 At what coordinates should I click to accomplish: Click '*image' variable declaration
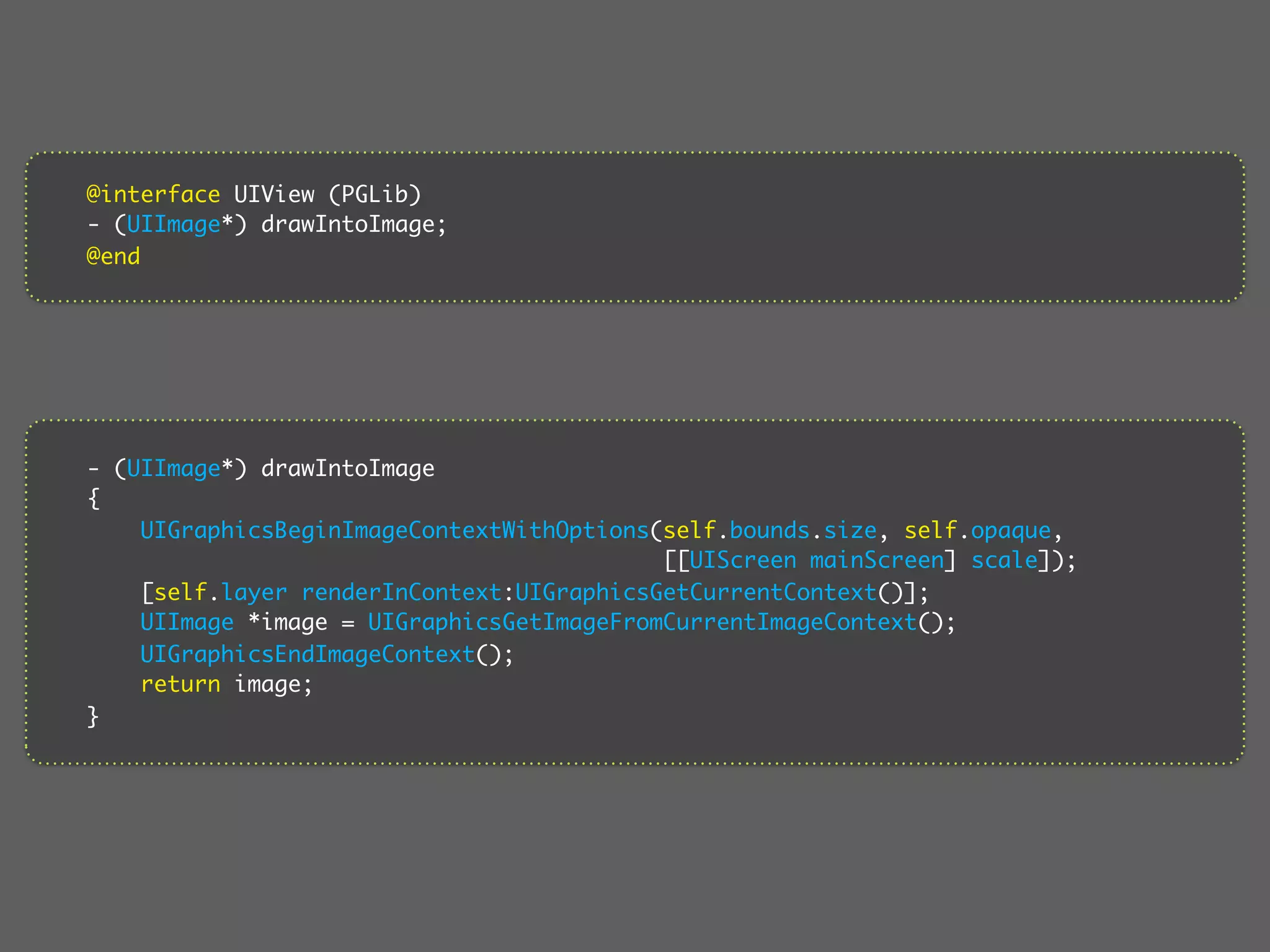287,623
